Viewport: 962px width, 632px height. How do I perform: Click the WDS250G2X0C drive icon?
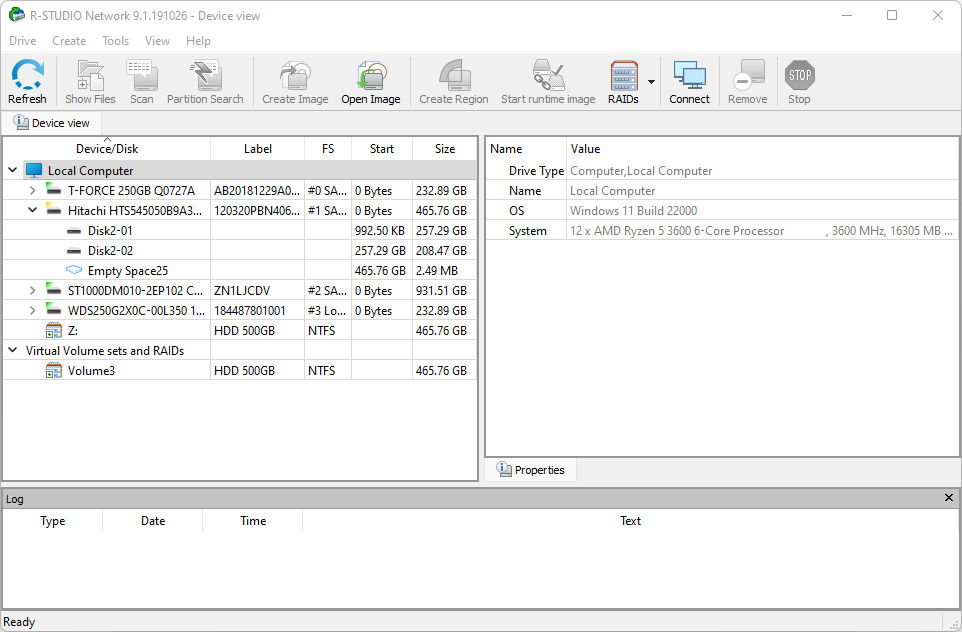[x=53, y=309]
